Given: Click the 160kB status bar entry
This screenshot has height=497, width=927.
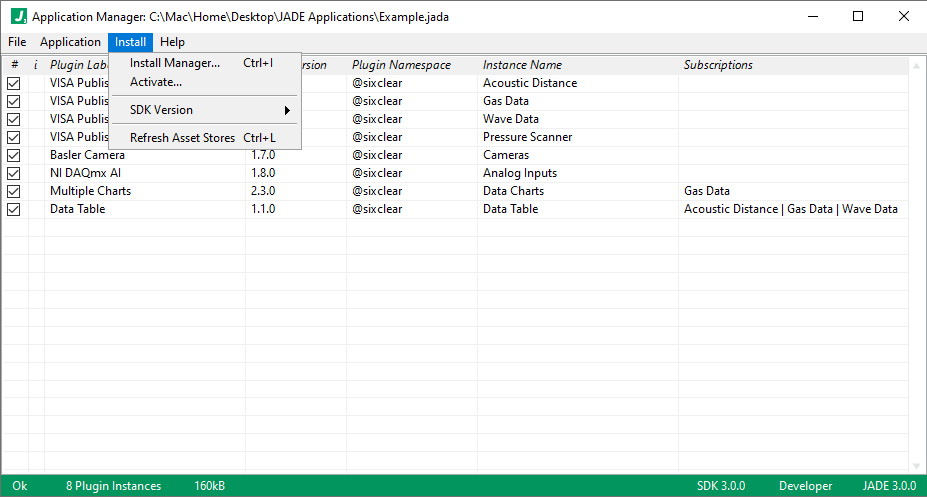Looking at the screenshot, I should [209, 486].
